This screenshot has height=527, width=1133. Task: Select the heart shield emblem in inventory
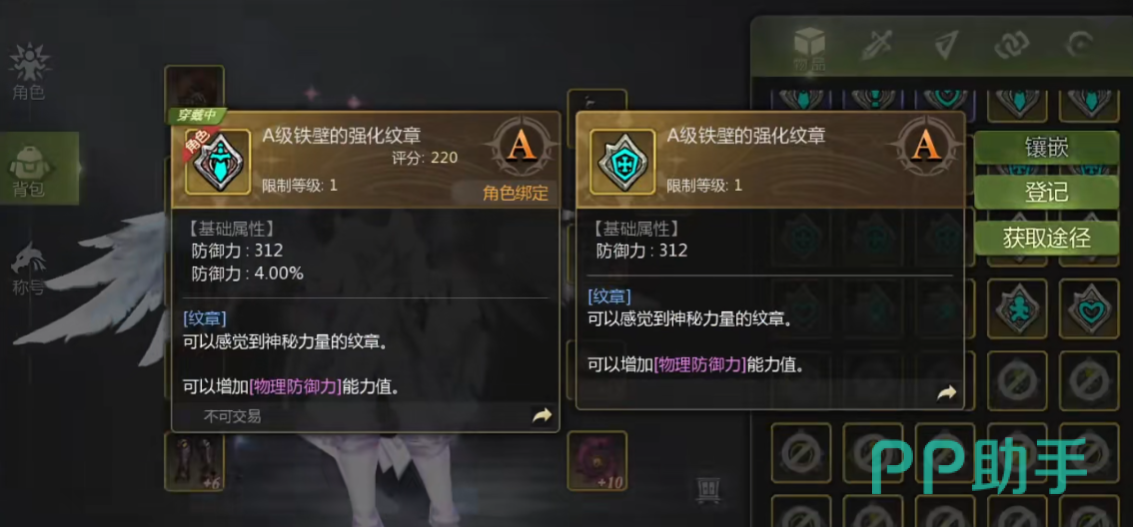[1089, 309]
